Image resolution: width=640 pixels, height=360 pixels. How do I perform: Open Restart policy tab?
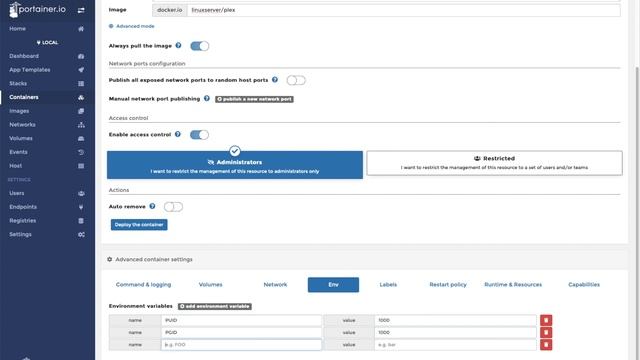[x=448, y=284]
